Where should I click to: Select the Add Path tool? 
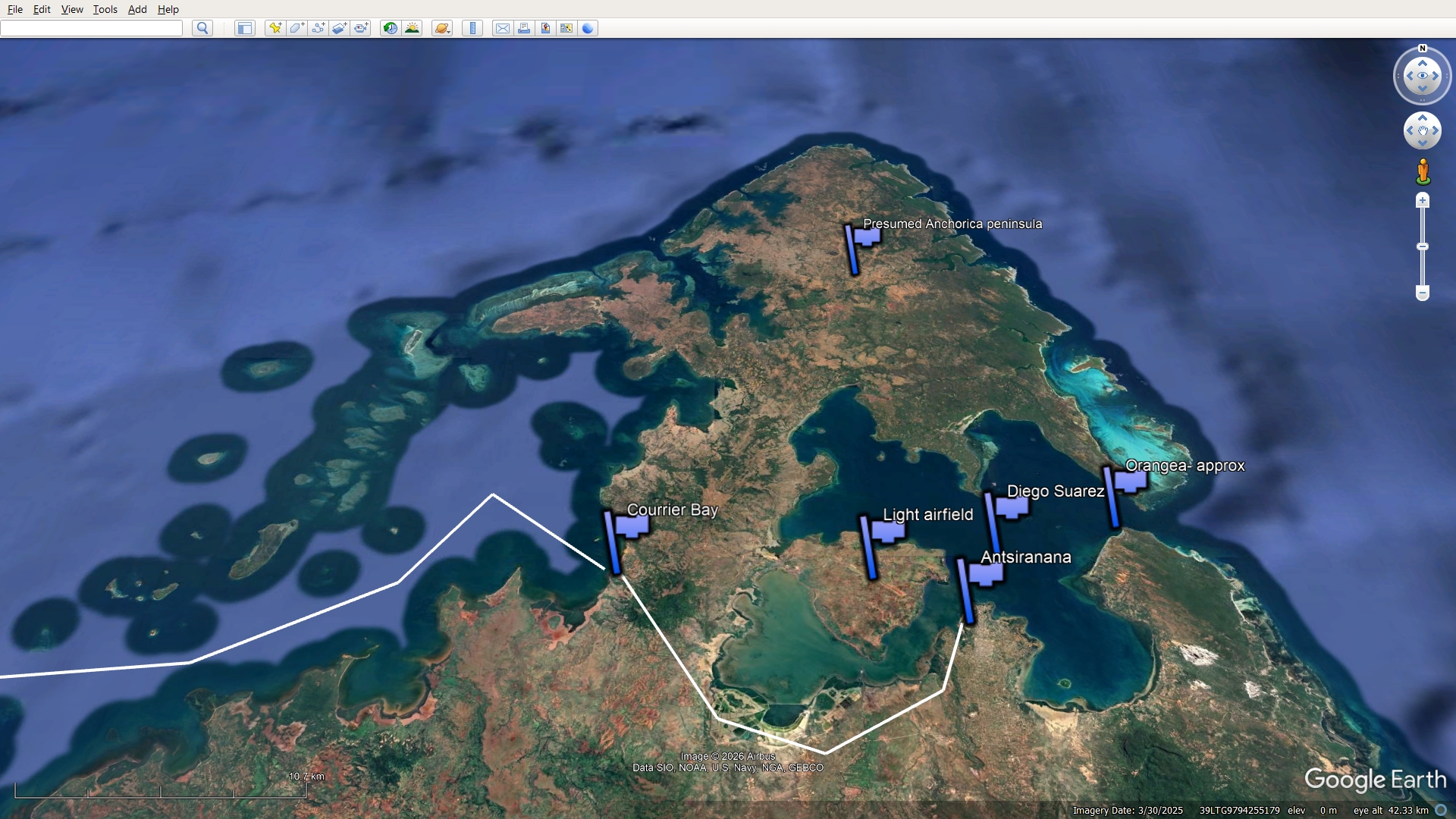tap(318, 28)
